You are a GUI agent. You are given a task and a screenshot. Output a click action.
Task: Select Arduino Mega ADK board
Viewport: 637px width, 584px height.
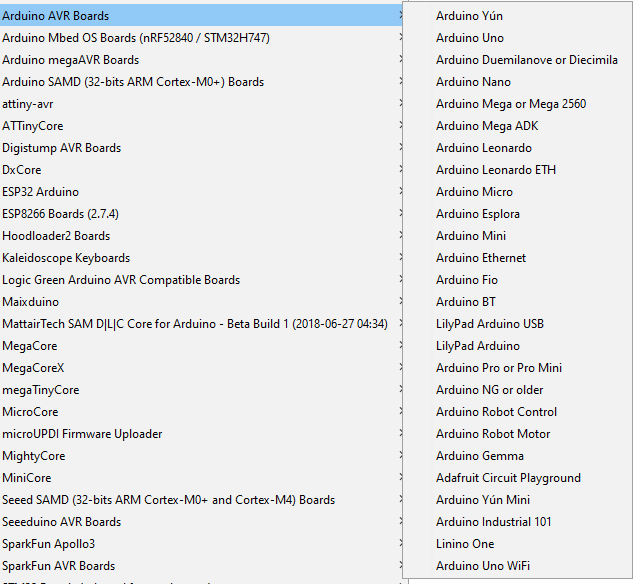pos(518,125)
